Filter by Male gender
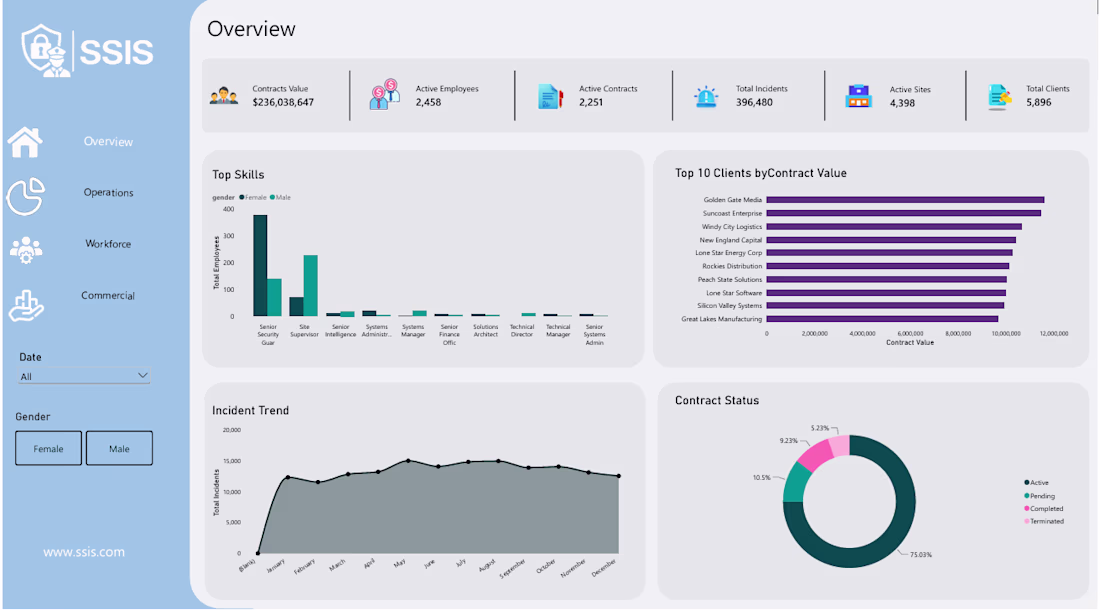 point(119,448)
